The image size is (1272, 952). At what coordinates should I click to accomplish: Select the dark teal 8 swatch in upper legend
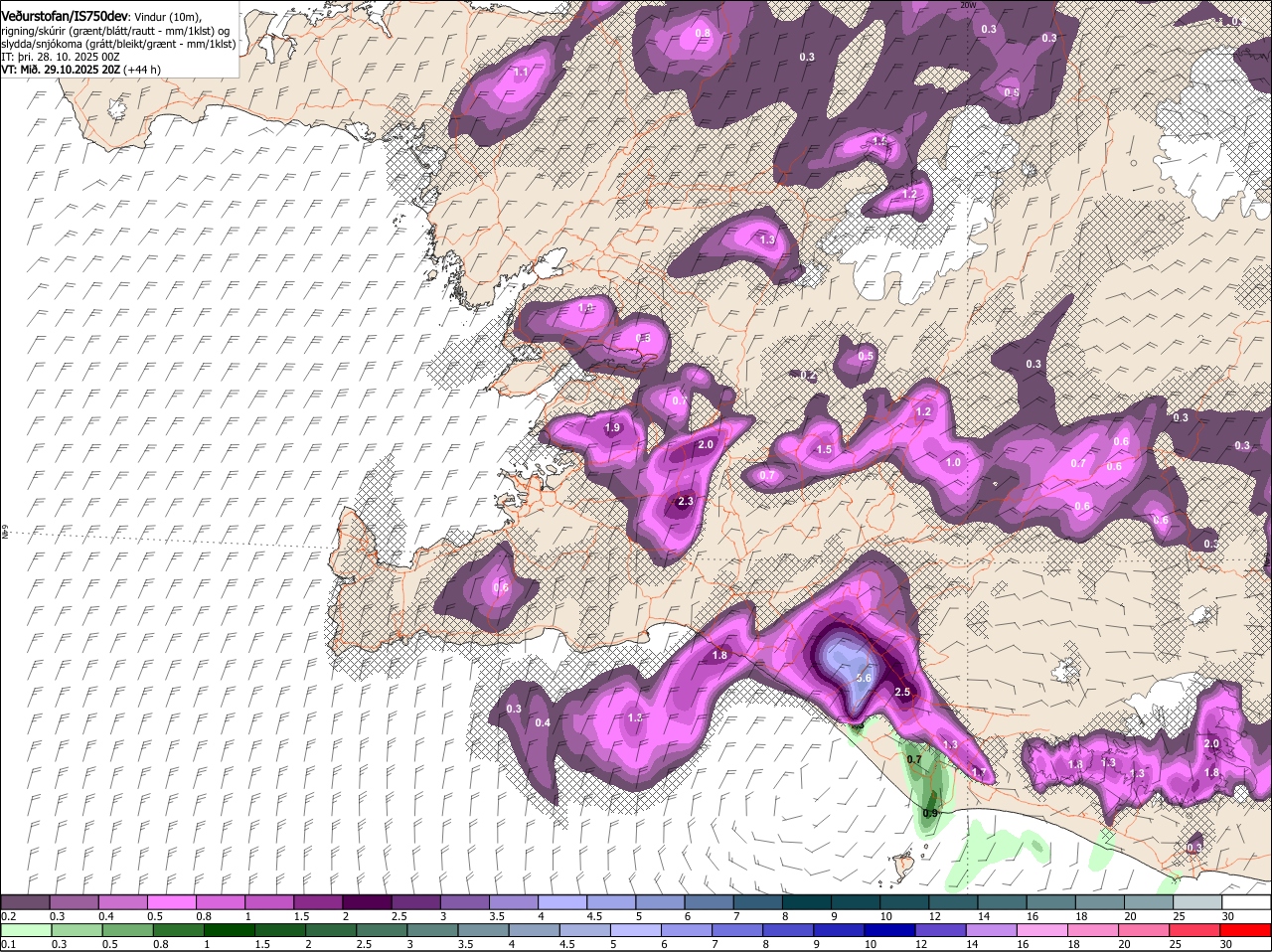pos(808,901)
